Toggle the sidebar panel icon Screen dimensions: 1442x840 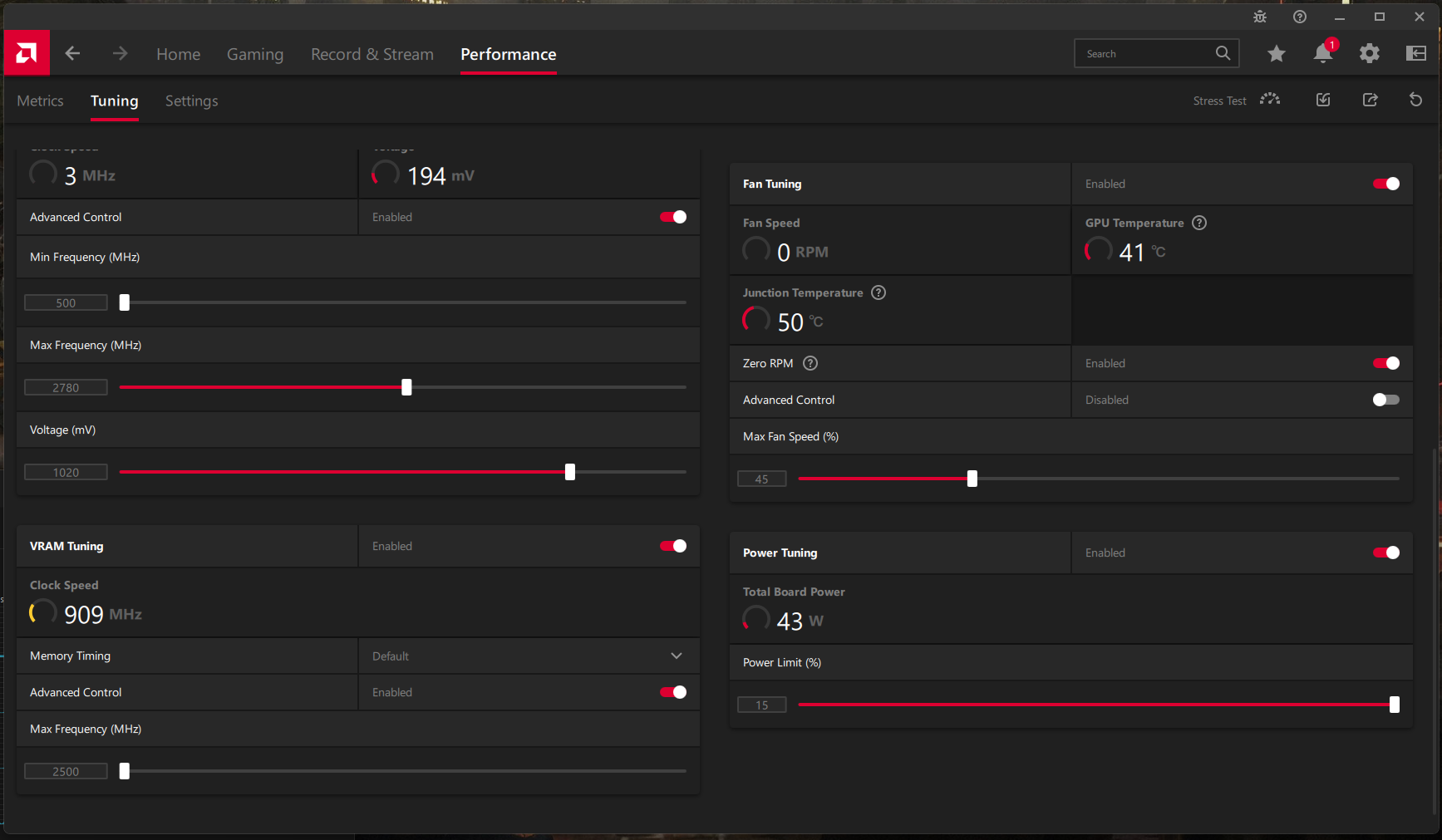tap(1416, 53)
